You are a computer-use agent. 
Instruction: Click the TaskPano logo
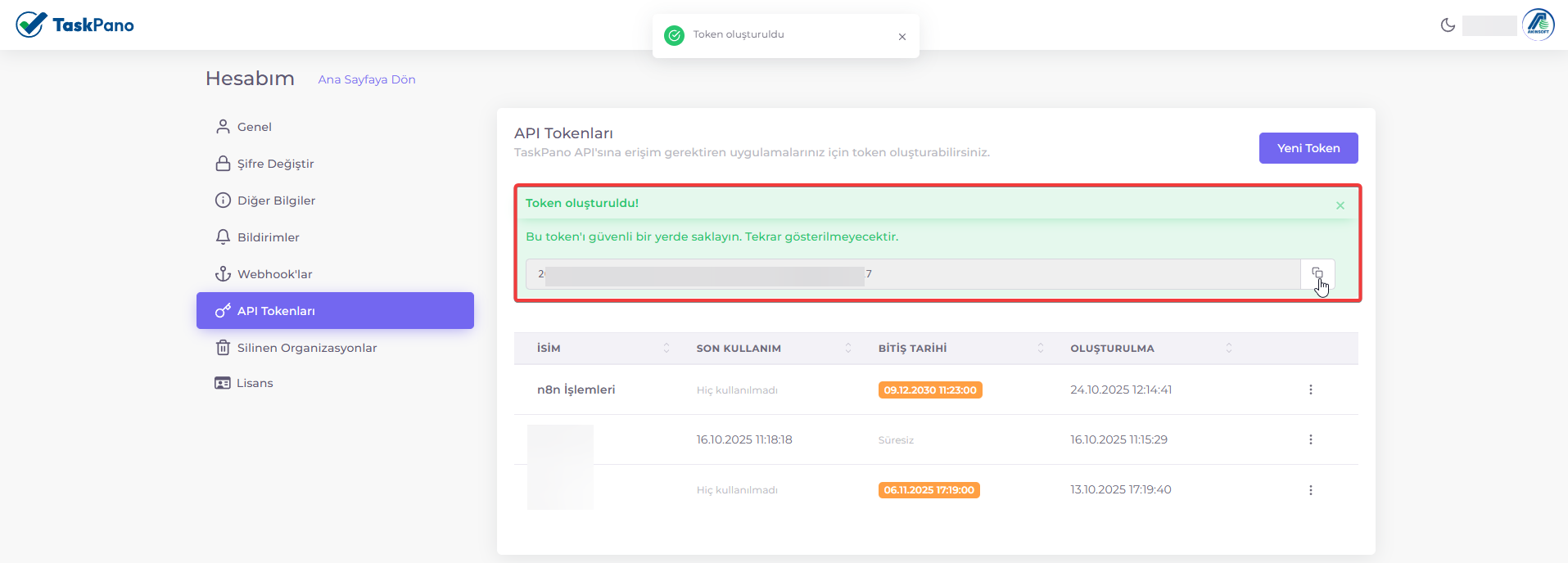(75, 25)
